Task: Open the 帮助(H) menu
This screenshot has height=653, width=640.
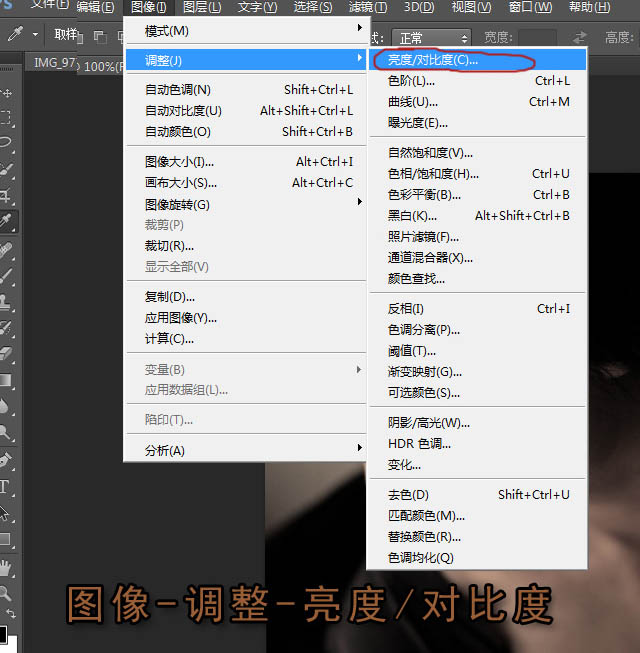Action: (x=590, y=7)
